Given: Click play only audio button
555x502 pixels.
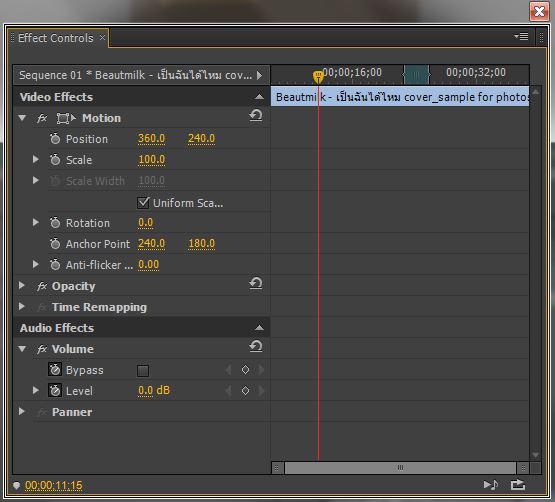Looking at the screenshot, I should [x=491, y=484].
